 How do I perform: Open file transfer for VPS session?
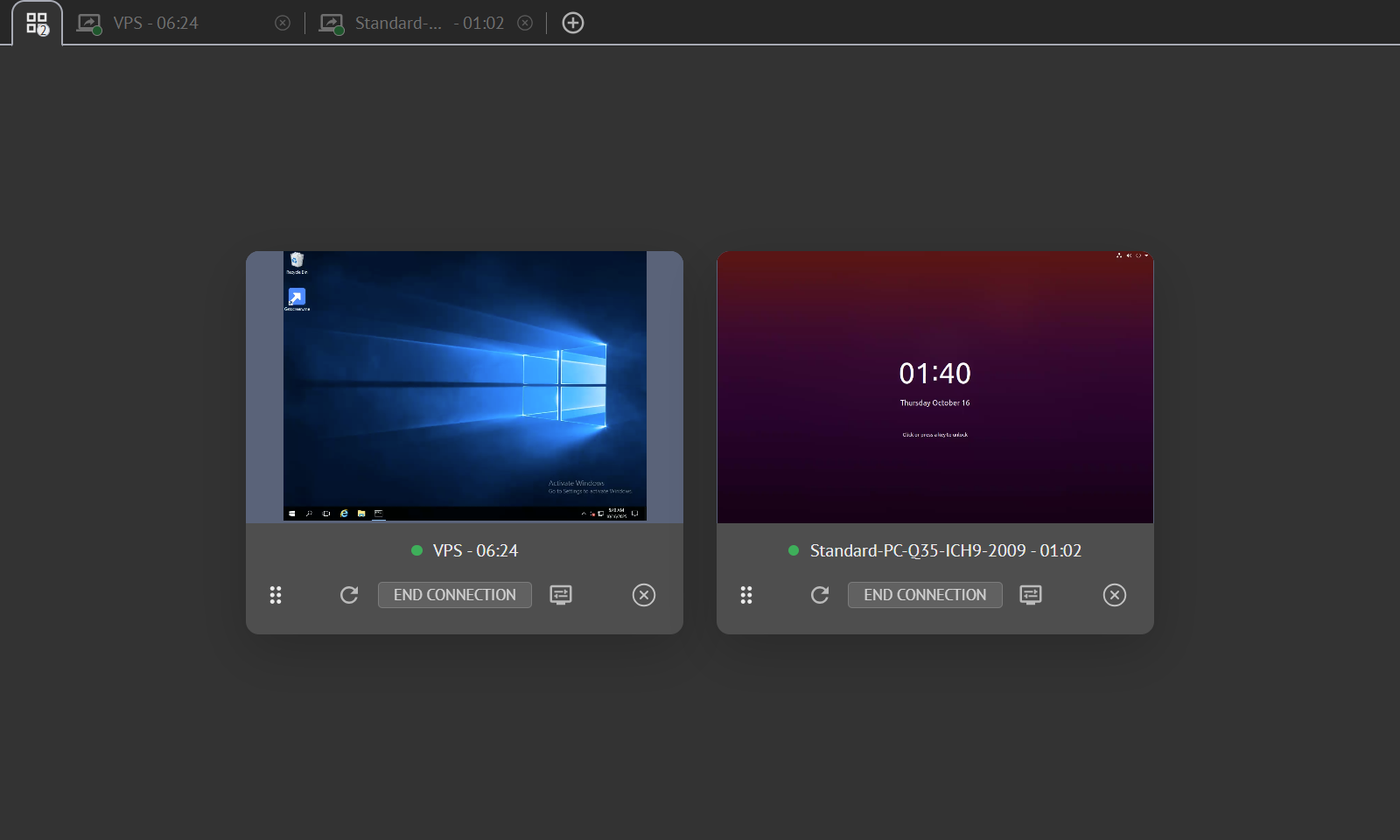[x=561, y=595]
